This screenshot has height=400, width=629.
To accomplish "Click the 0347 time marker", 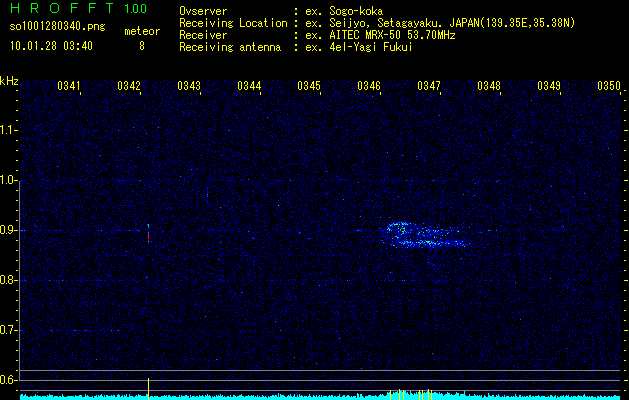I will click(429, 86).
